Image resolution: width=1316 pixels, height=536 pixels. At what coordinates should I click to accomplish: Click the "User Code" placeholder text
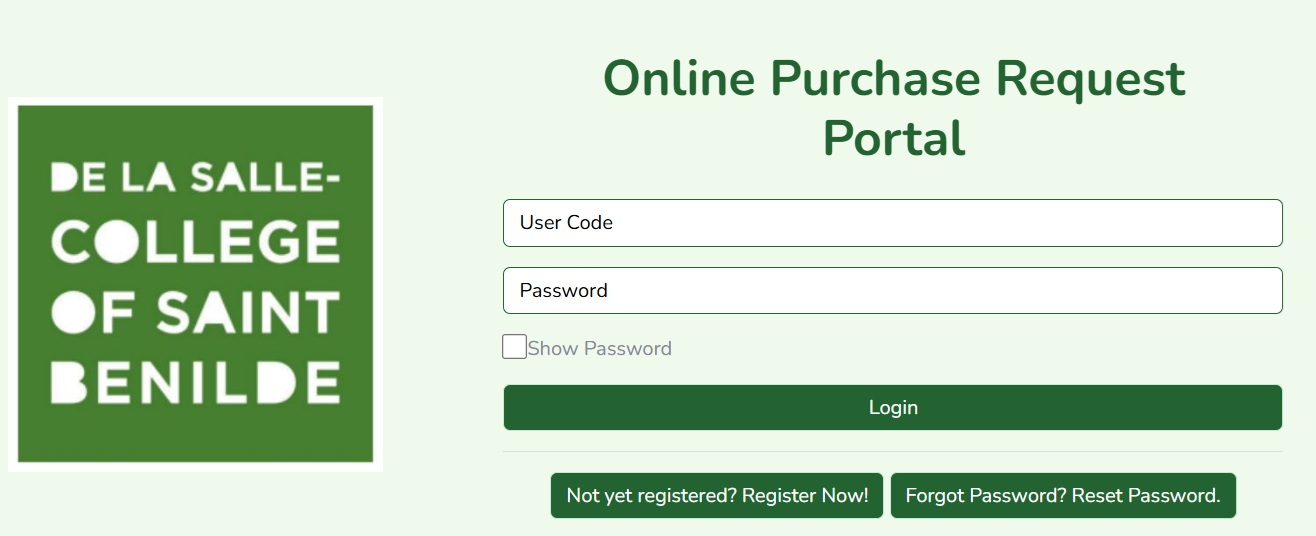pyautogui.click(x=566, y=223)
